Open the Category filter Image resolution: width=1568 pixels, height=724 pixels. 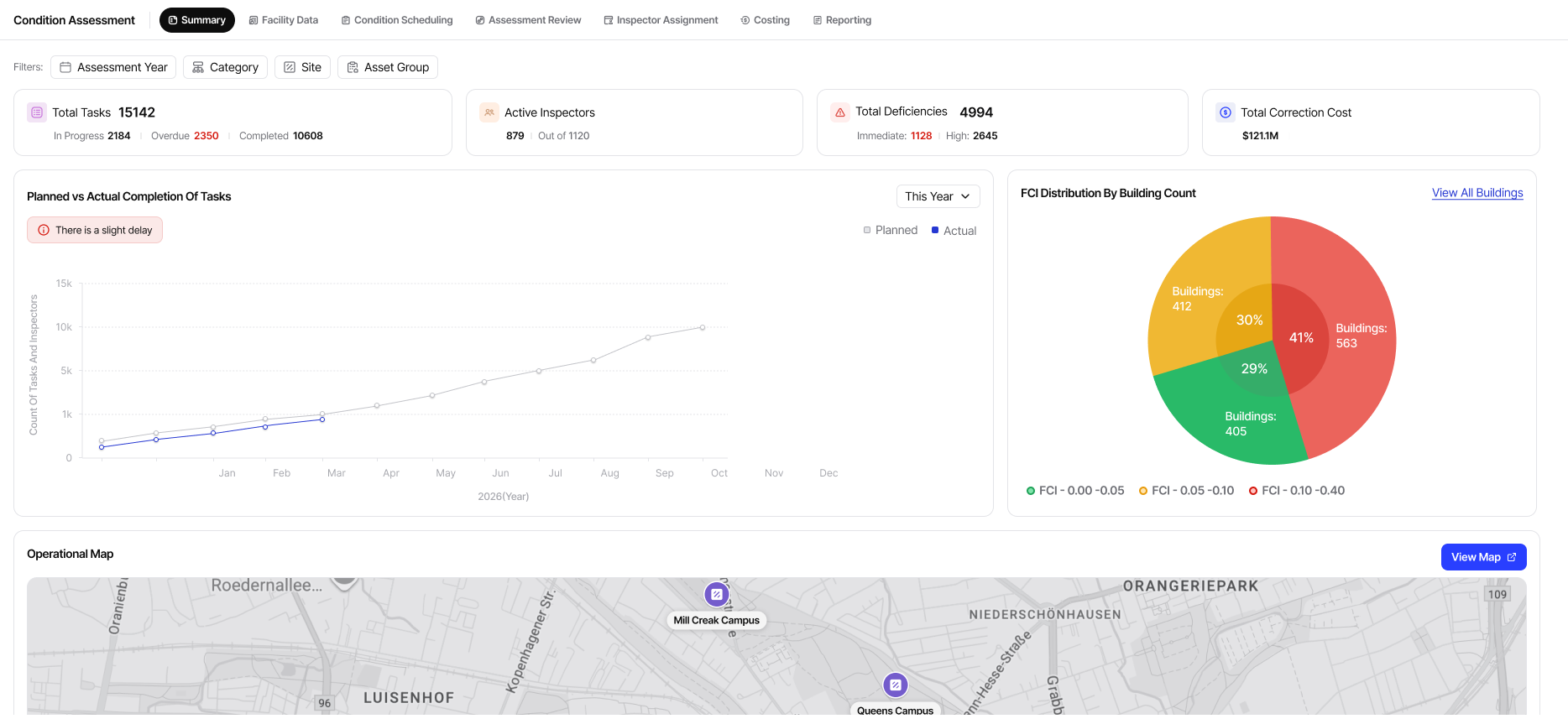pos(225,67)
